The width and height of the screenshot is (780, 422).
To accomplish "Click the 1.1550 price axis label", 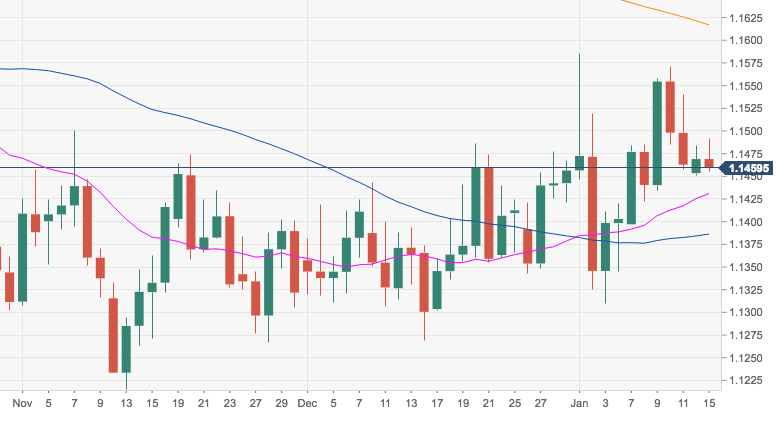I will click(746, 86).
